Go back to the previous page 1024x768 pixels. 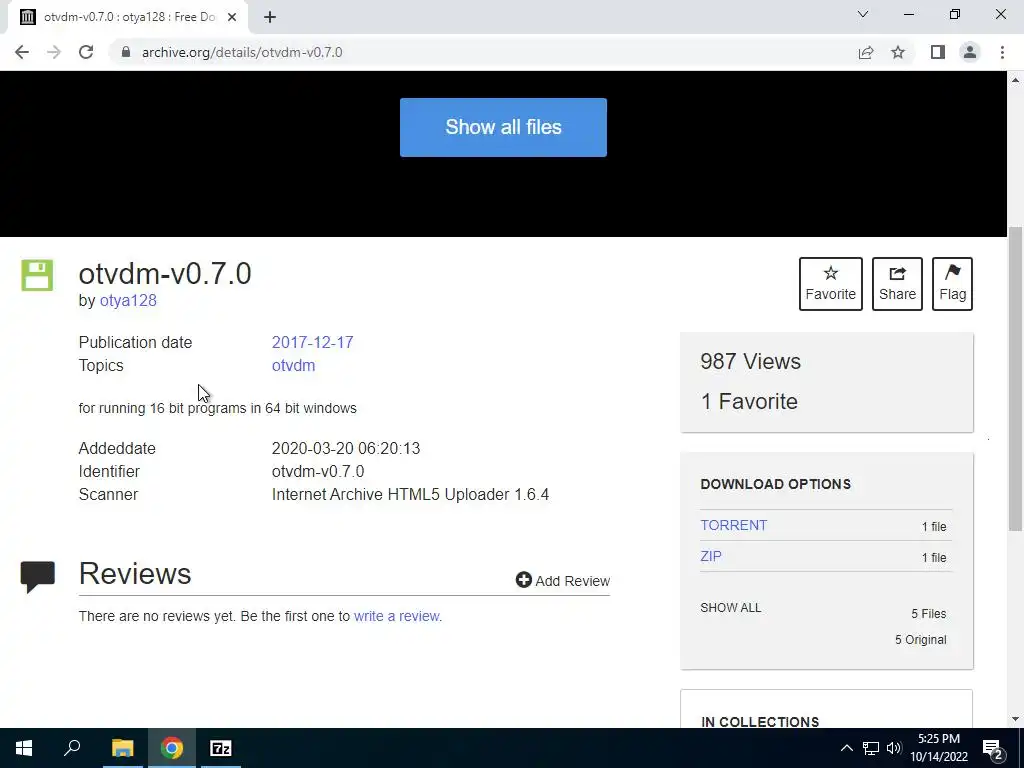pos(22,52)
